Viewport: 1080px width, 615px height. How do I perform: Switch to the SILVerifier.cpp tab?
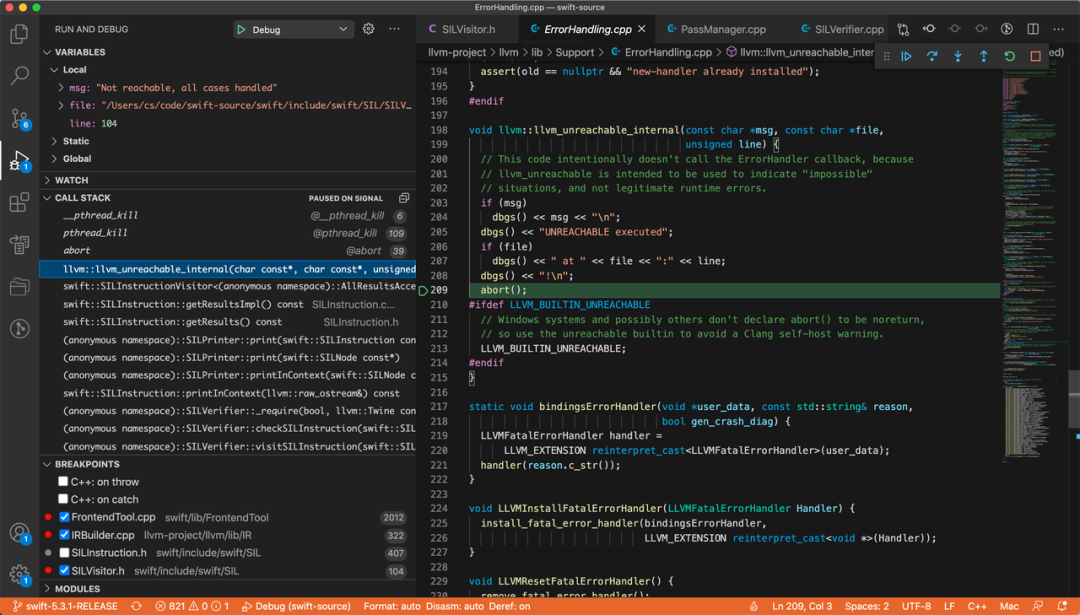click(x=842, y=29)
